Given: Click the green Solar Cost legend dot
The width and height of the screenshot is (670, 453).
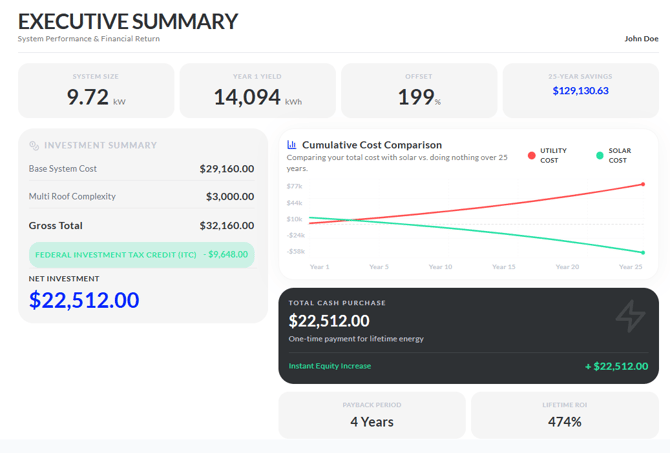Looking at the screenshot, I should pos(599,156).
